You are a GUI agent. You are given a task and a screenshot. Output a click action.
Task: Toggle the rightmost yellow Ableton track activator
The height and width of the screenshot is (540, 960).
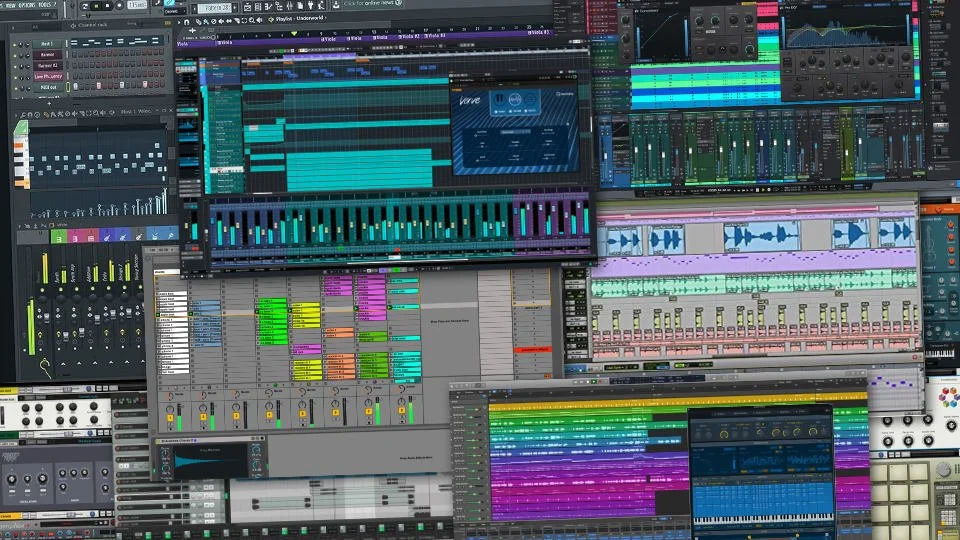402,410
